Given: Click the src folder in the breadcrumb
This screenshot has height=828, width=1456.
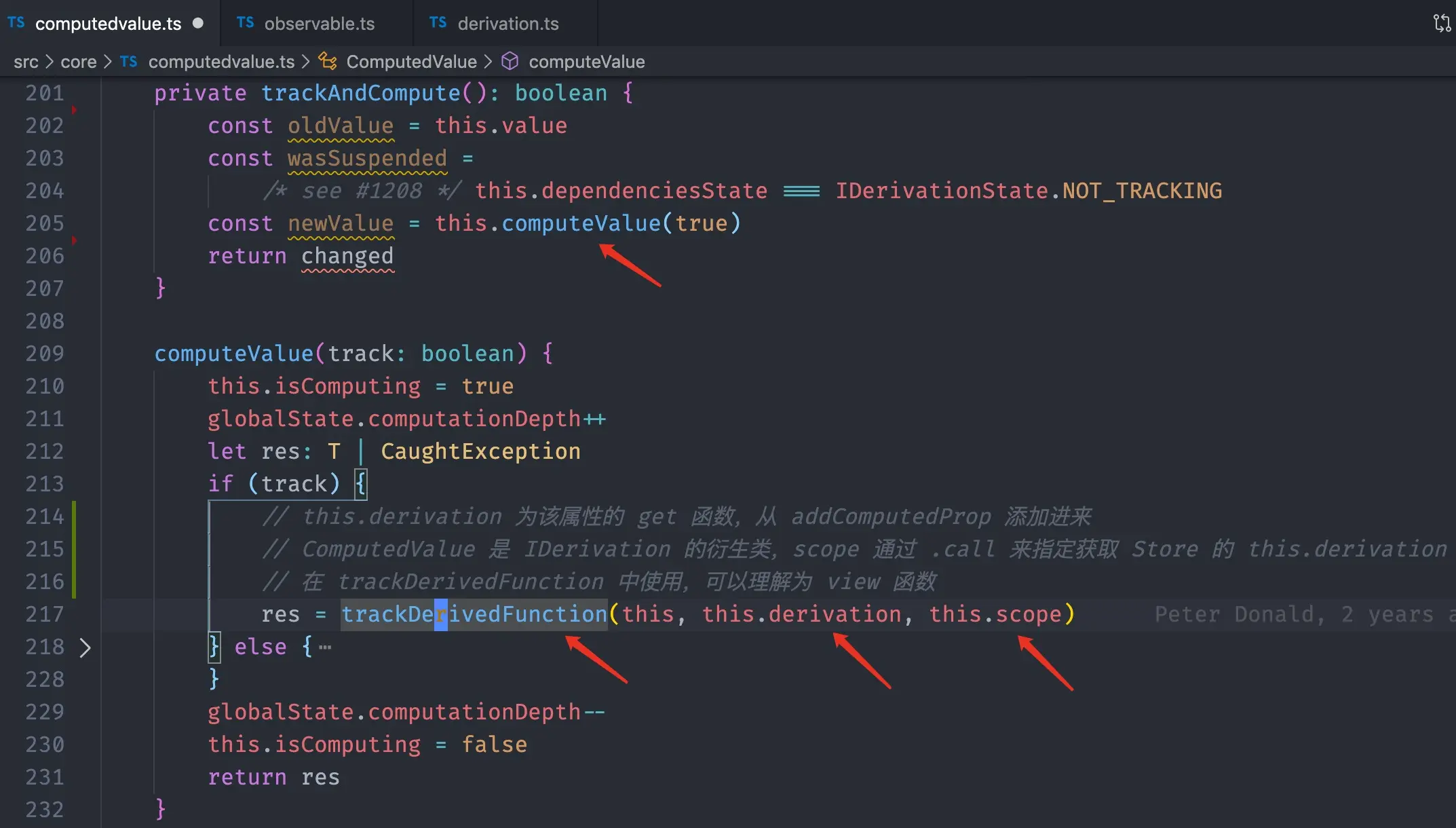Looking at the screenshot, I should click(x=26, y=62).
